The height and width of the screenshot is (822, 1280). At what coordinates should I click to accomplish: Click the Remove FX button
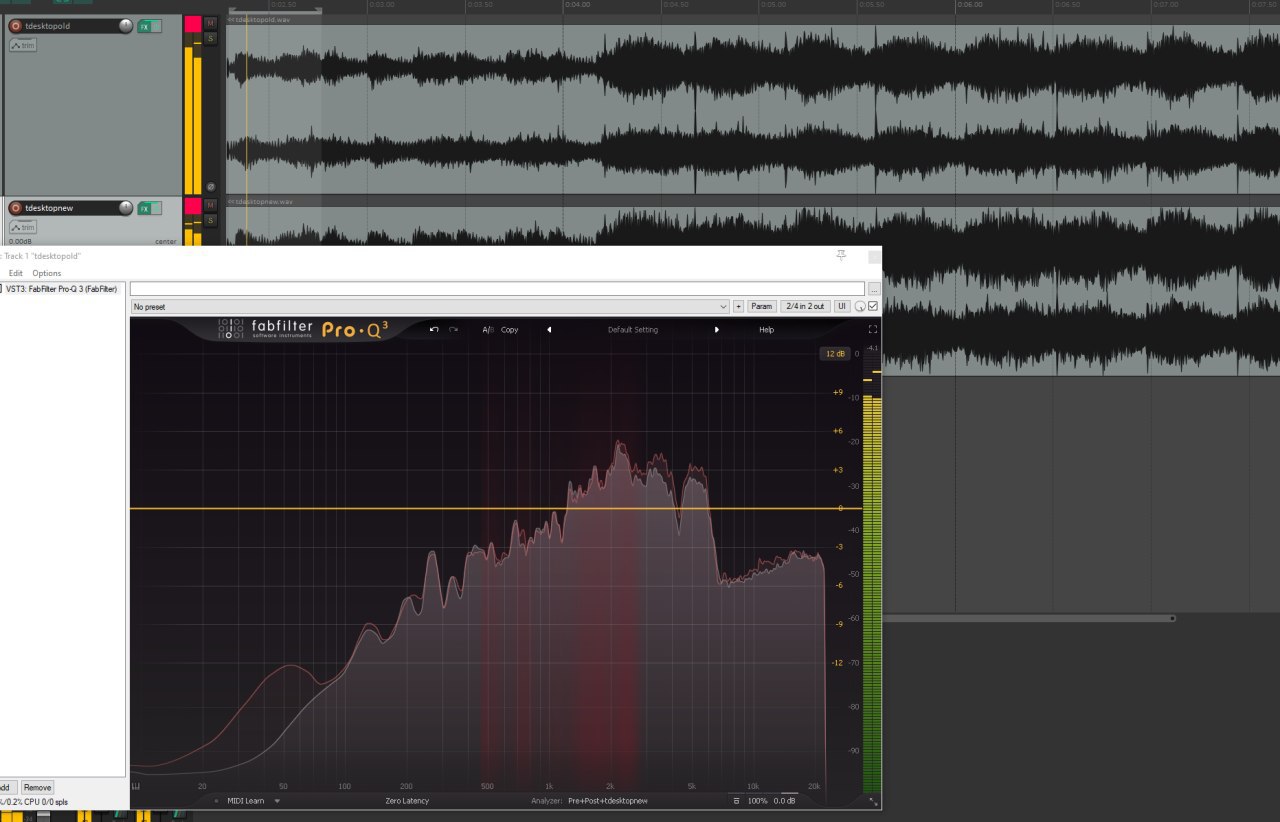(37, 787)
